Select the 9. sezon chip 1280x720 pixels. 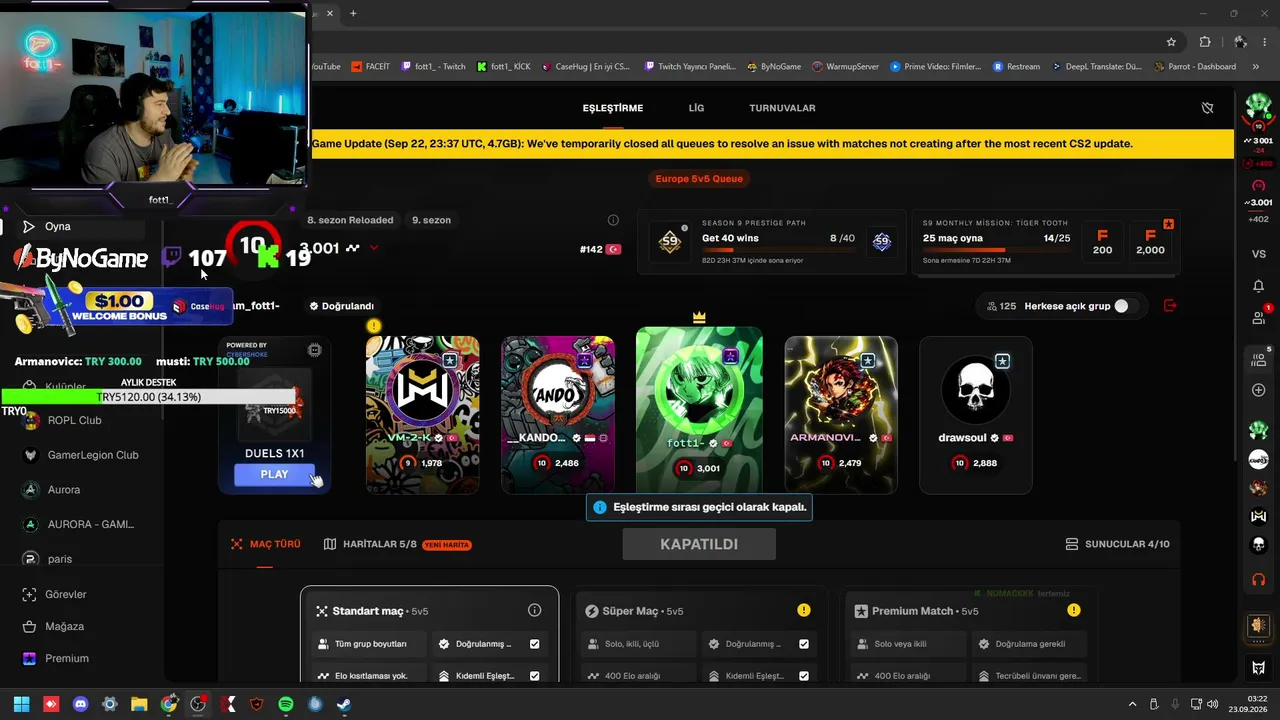pos(431,220)
